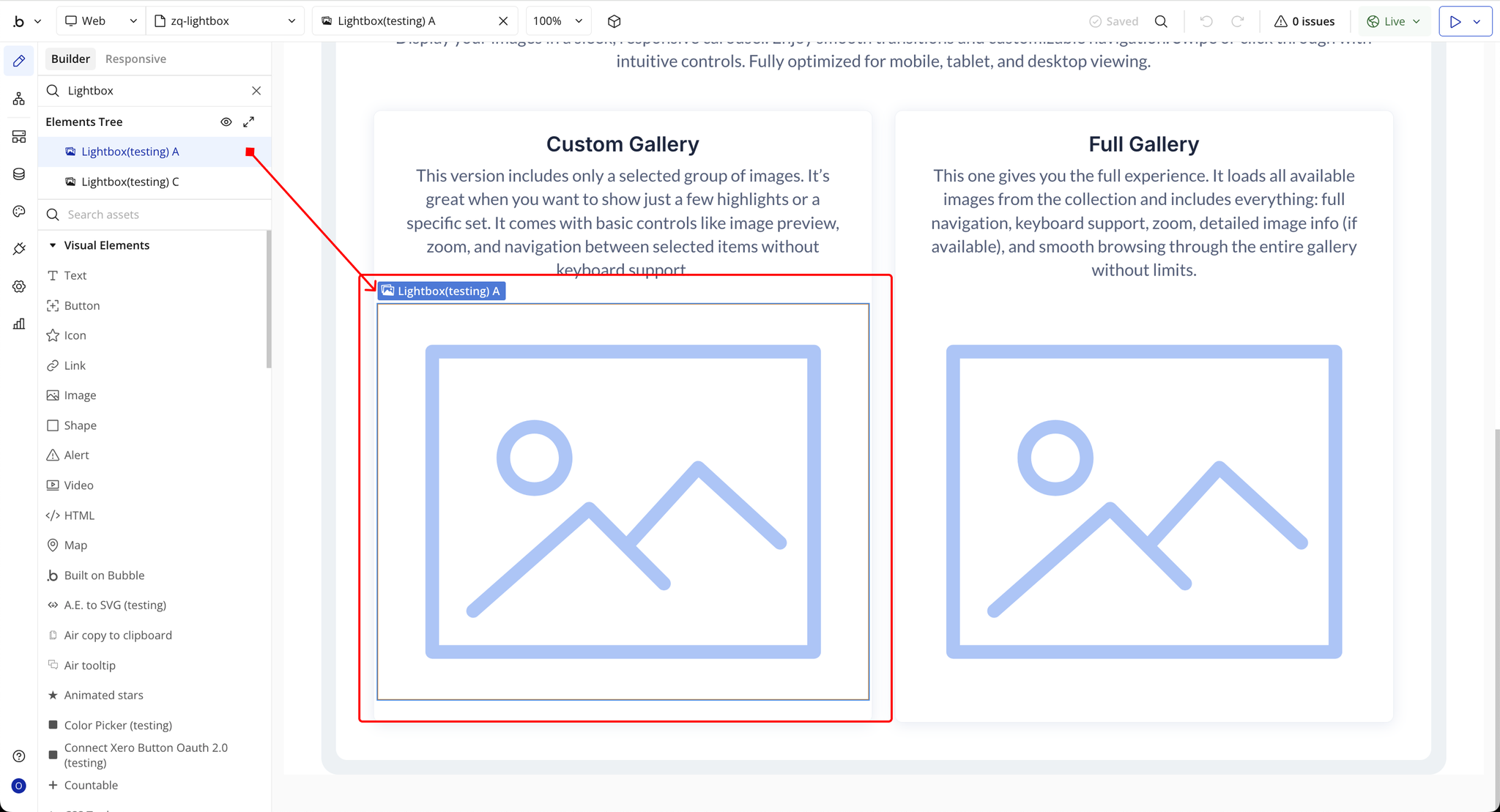Select Lightbox(testing) C in Elements Tree
The height and width of the screenshot is (812, 1500).
(x=130, y=182)
